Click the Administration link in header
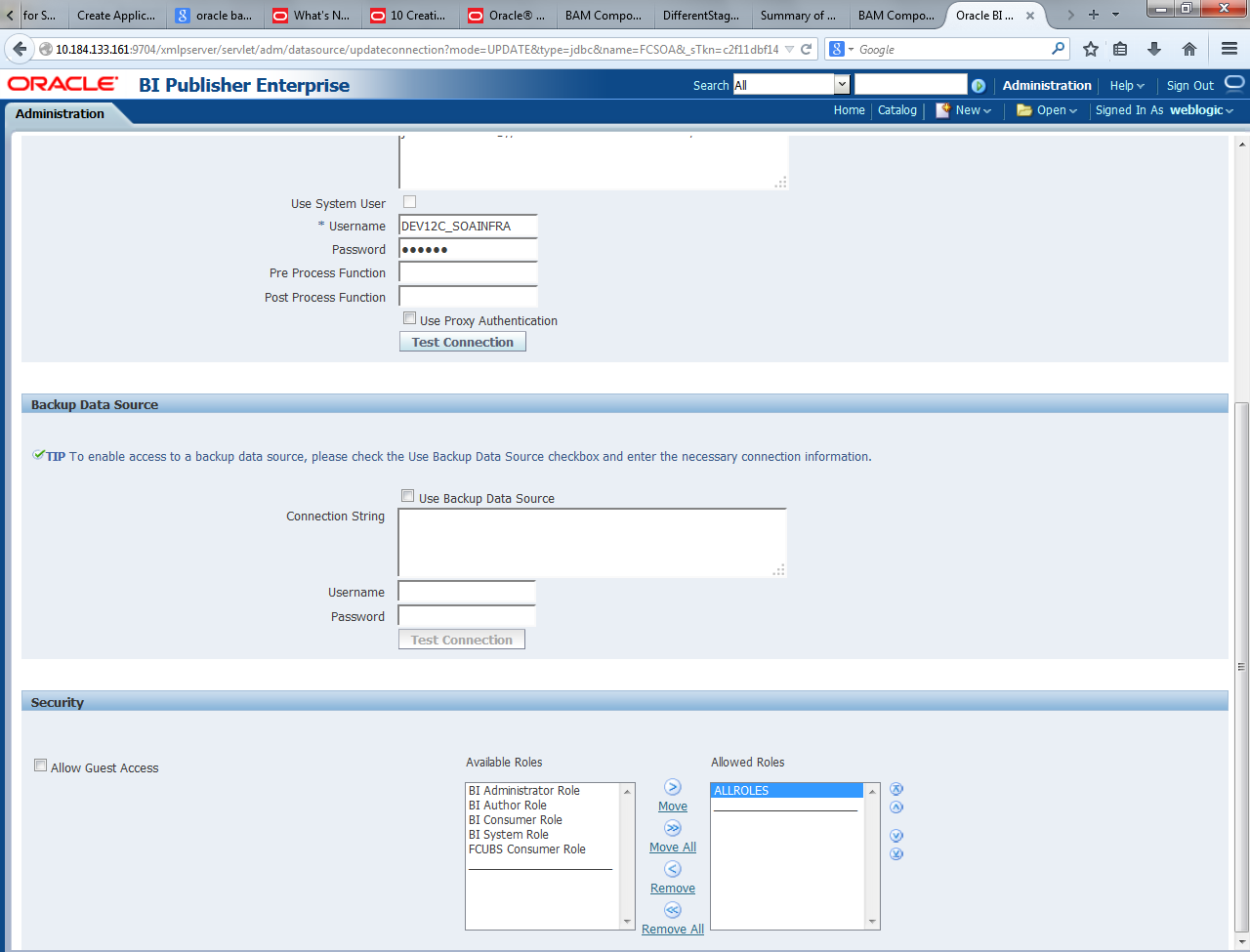The width and height of the screenshot is (1250, 952). click(1047, 86)
